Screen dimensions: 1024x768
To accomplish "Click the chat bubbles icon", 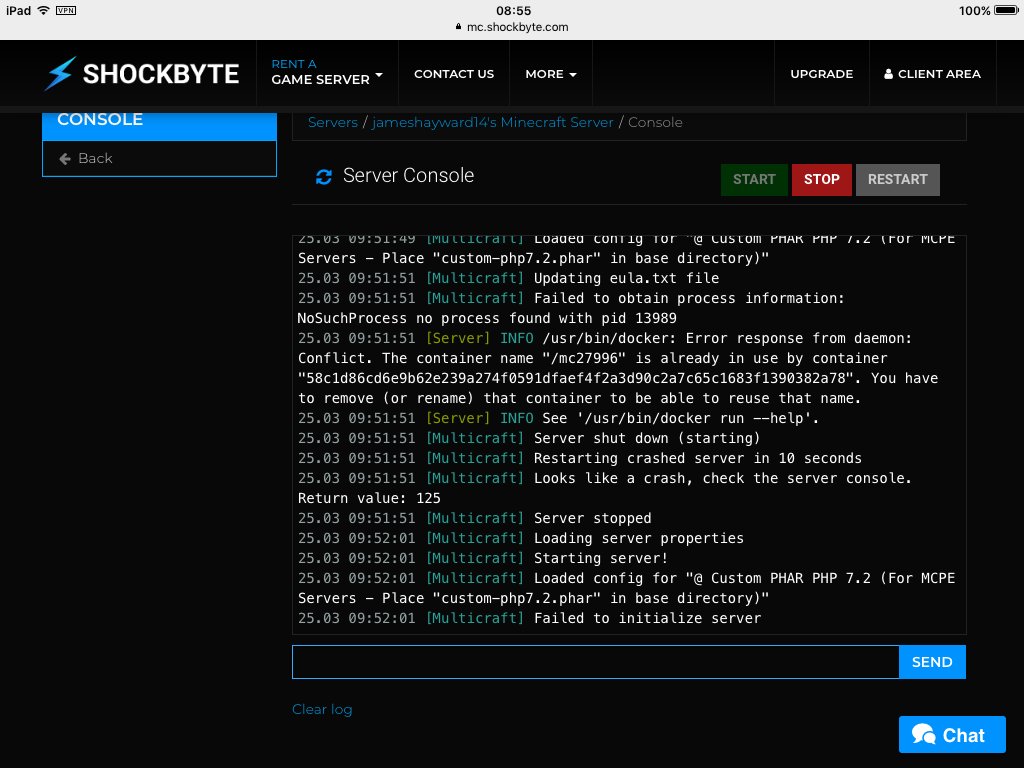I will pyautogui.click(x=924, y=735).
